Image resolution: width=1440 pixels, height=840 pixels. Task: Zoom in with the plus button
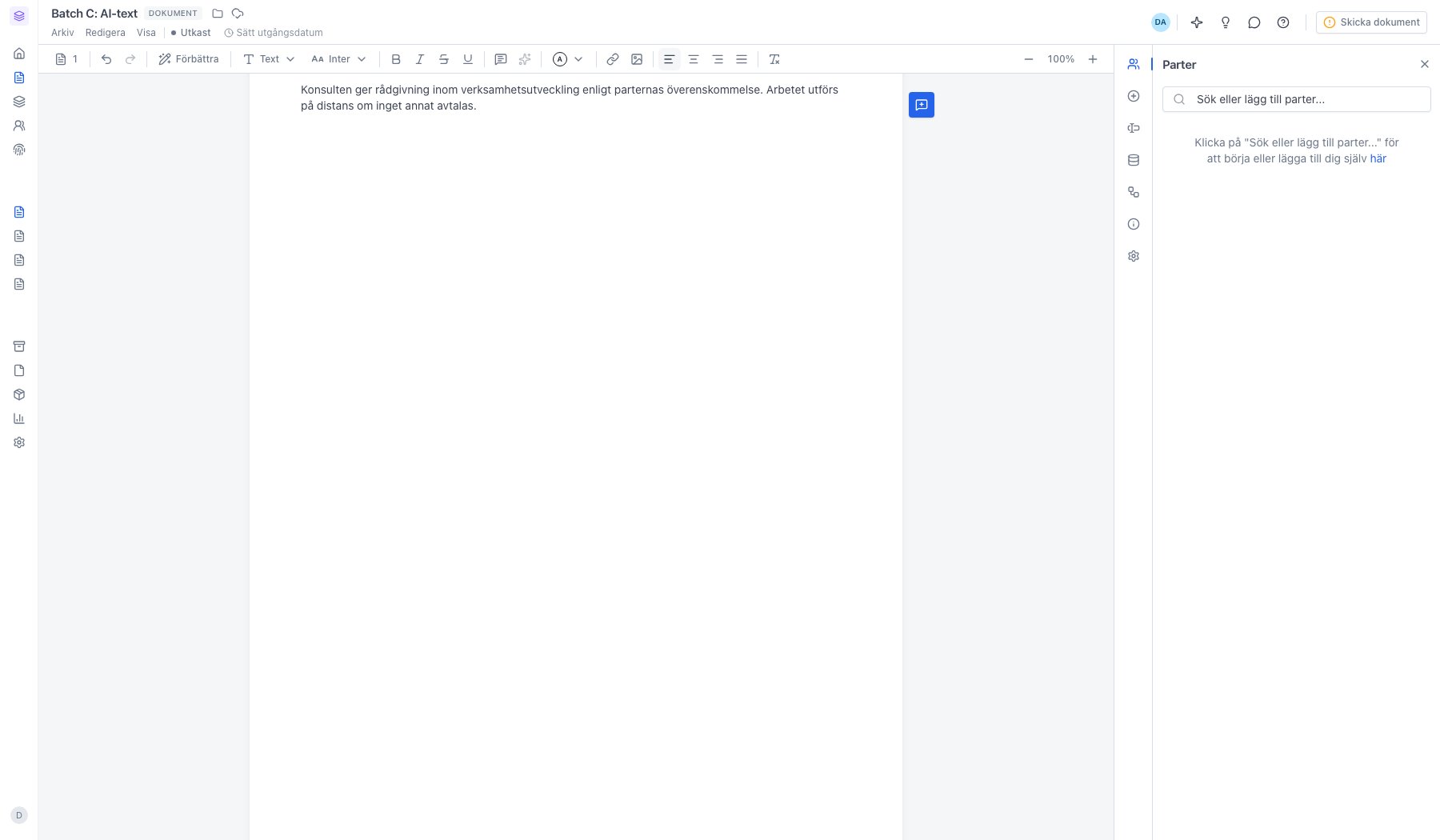(x=1093, y=59)
